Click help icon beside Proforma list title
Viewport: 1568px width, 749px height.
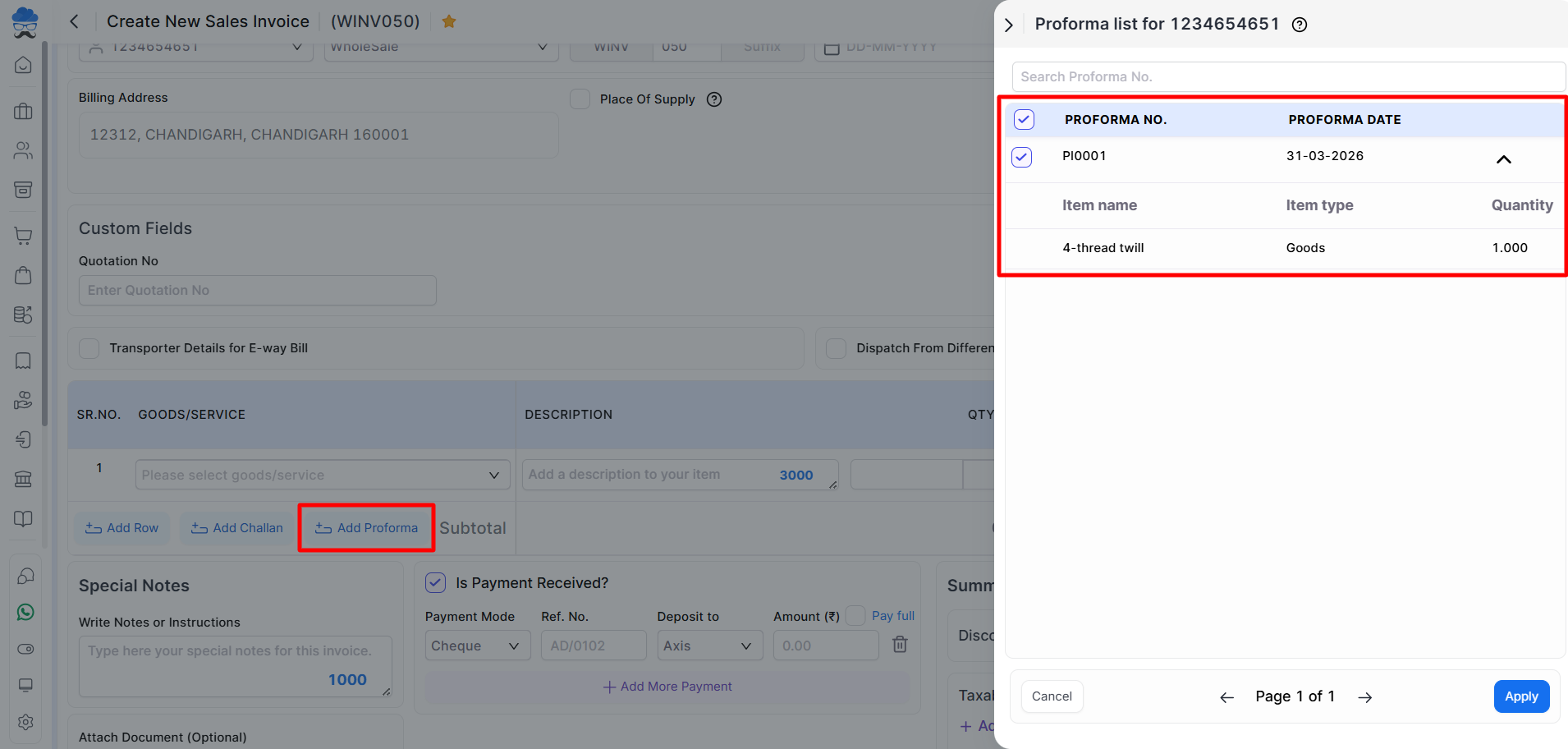pos(1300,25)
